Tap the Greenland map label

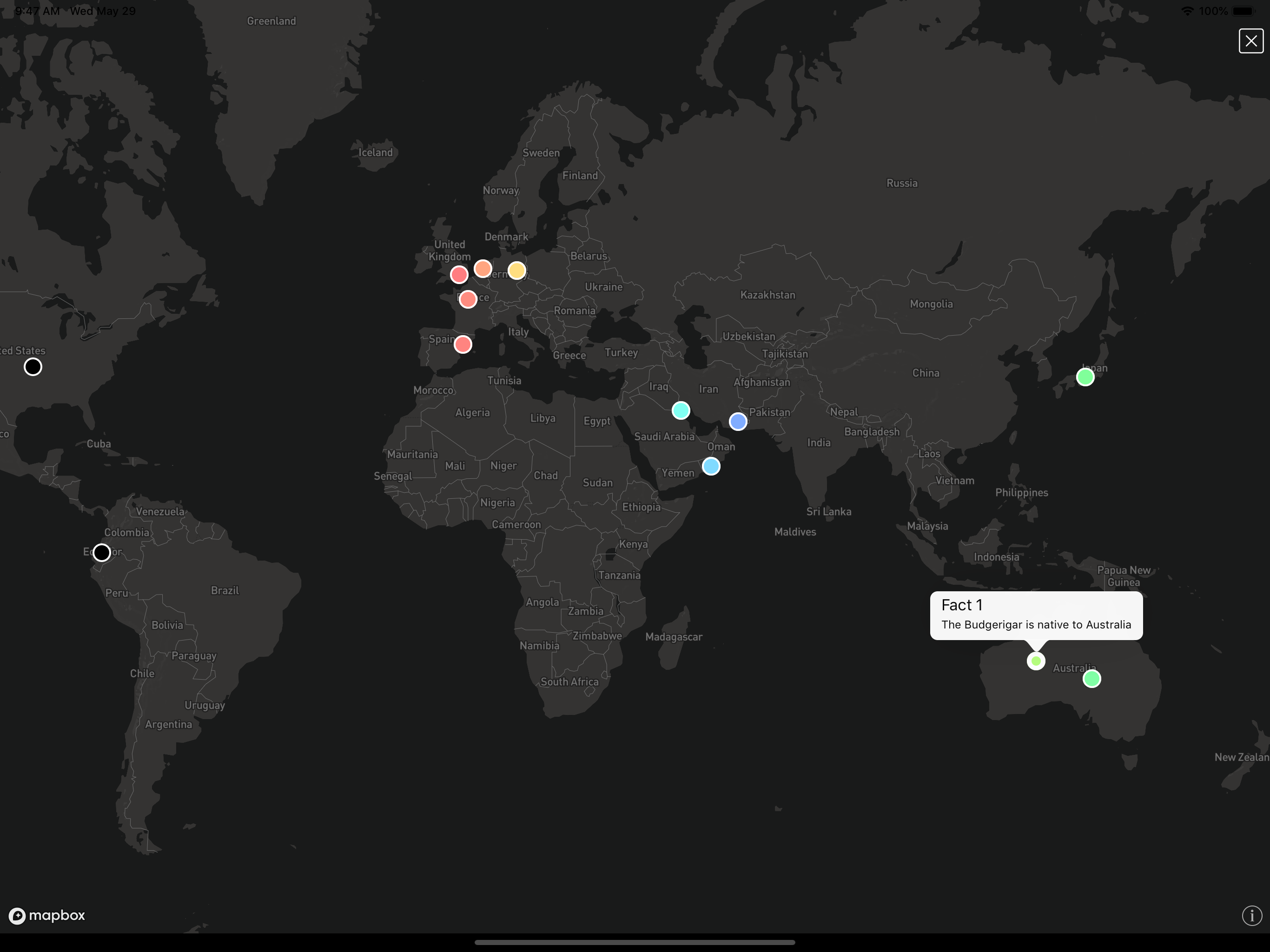pyautogui.click(x=271, y=21)
